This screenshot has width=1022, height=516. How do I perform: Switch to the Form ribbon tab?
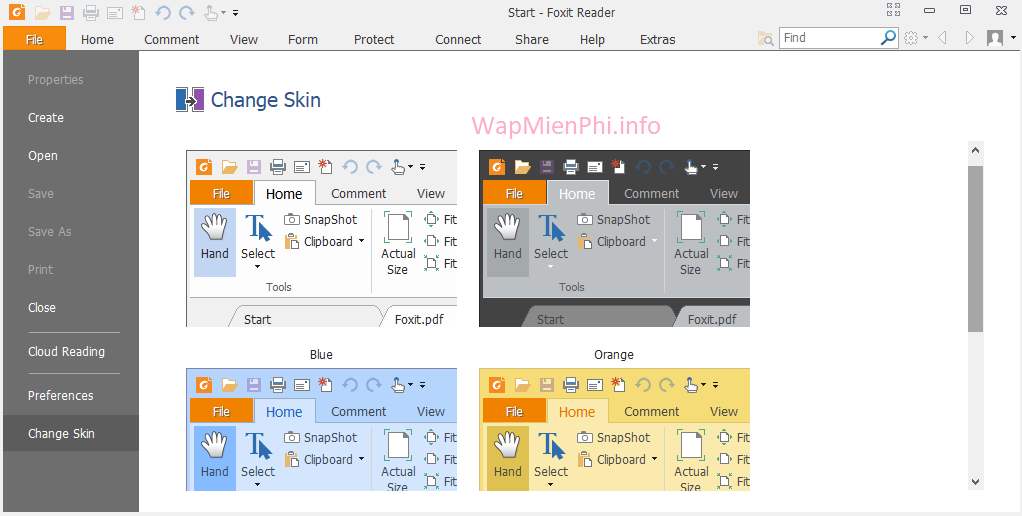coord(303,40)
